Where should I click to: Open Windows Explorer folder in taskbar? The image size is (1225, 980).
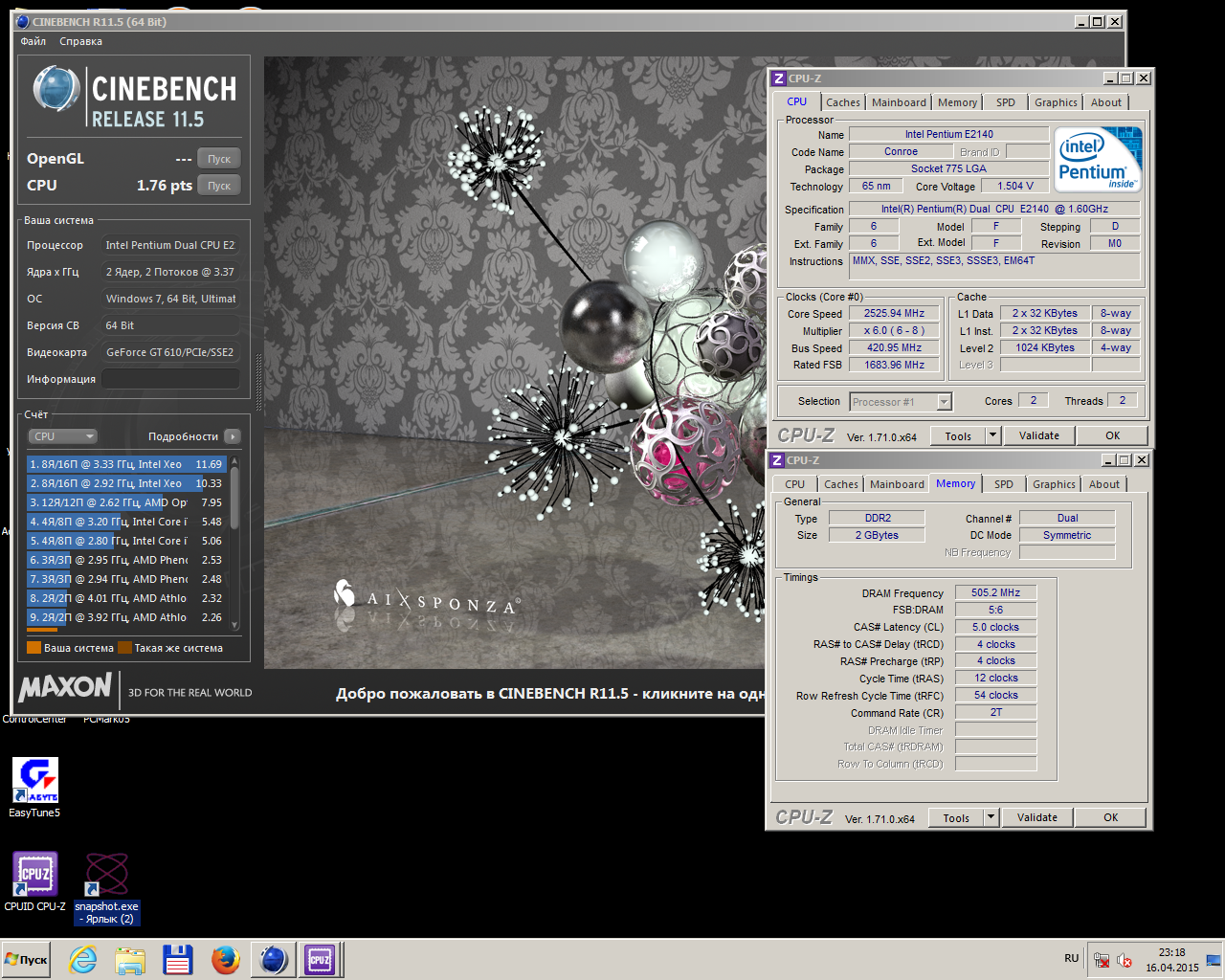pyautogui.click(x=130, y=959)
